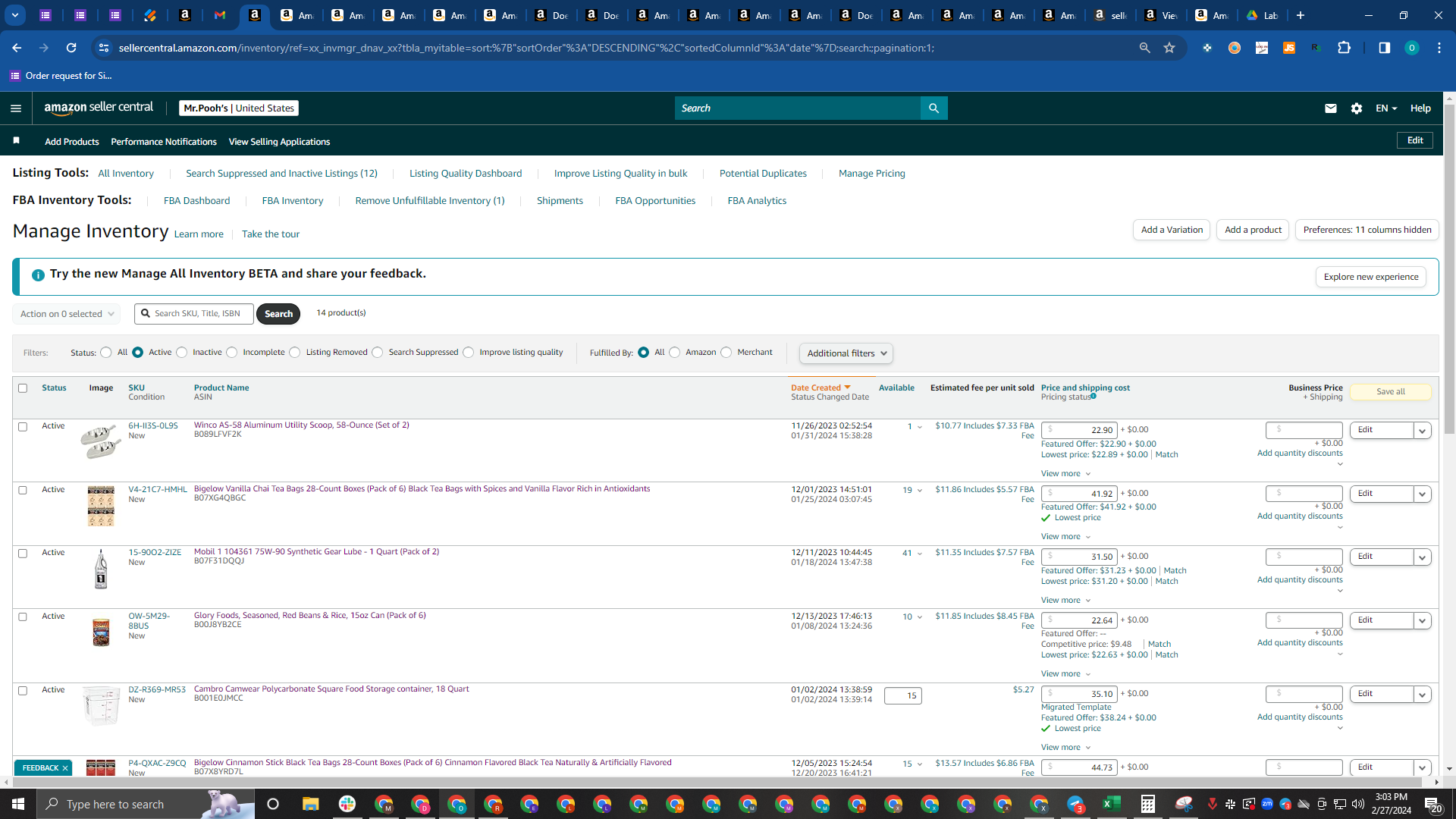The height and width of the screenshot is (819, 1456).
Task: Open View Selling Applications menu item
Action: (279, 142)
